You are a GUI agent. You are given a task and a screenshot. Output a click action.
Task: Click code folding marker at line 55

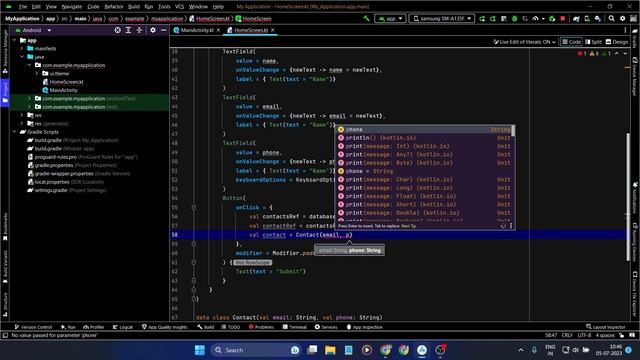(193, 207)
